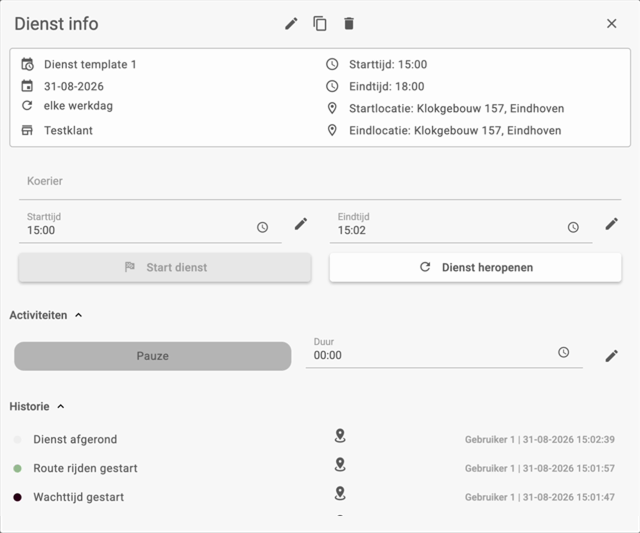
Task: Click the Eindlocatie Klokgebouw 157 text
Action: [x=455, y=130]
